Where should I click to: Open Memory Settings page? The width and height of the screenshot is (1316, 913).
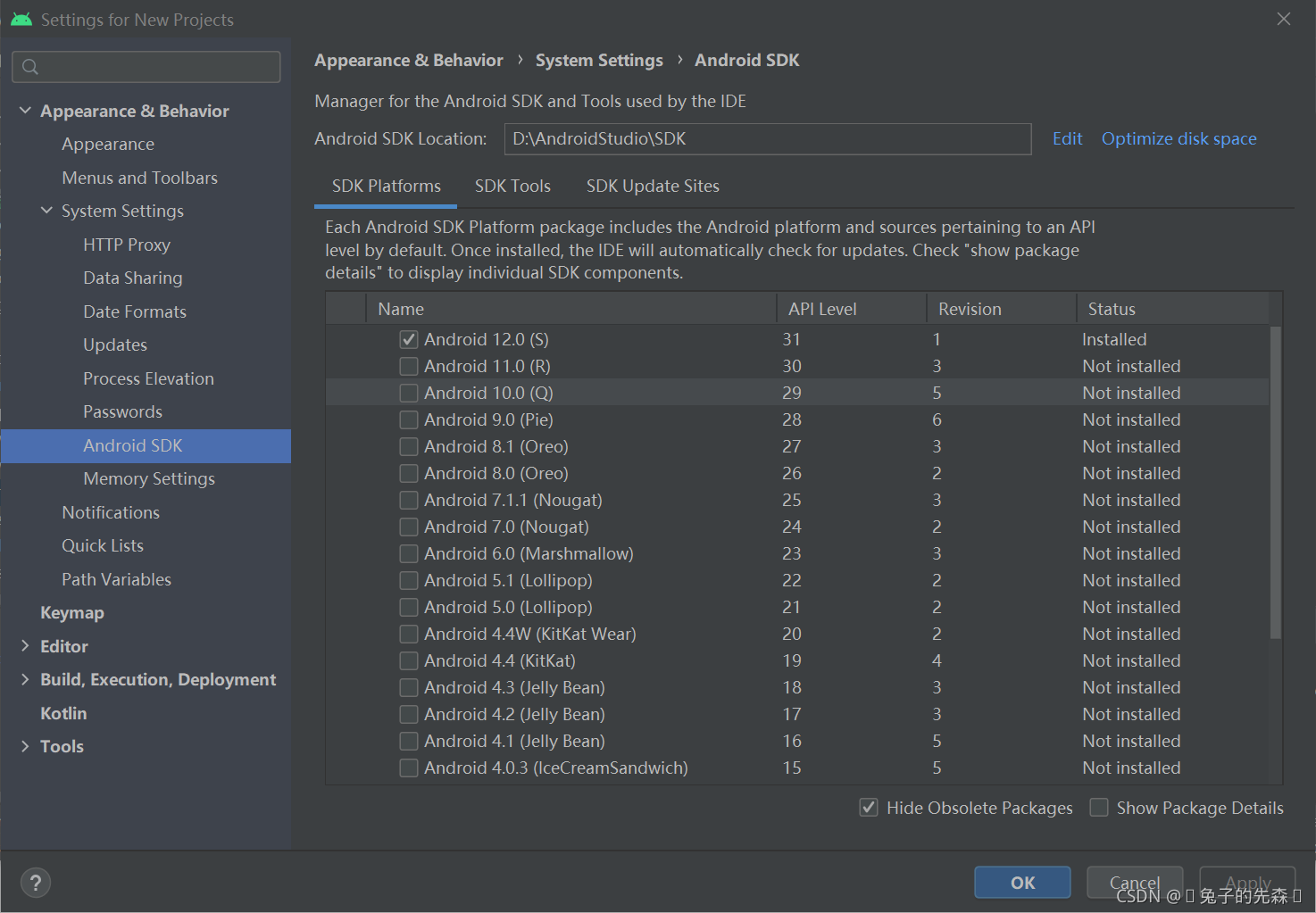click(x=149, y=478)
